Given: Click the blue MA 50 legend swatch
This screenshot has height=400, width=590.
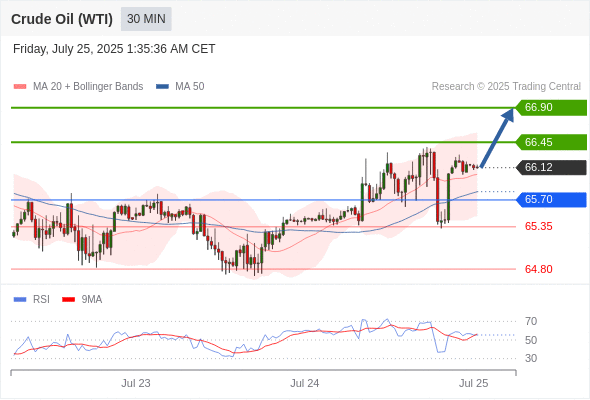Looking at the screenshot, I should tap(162, 87).
